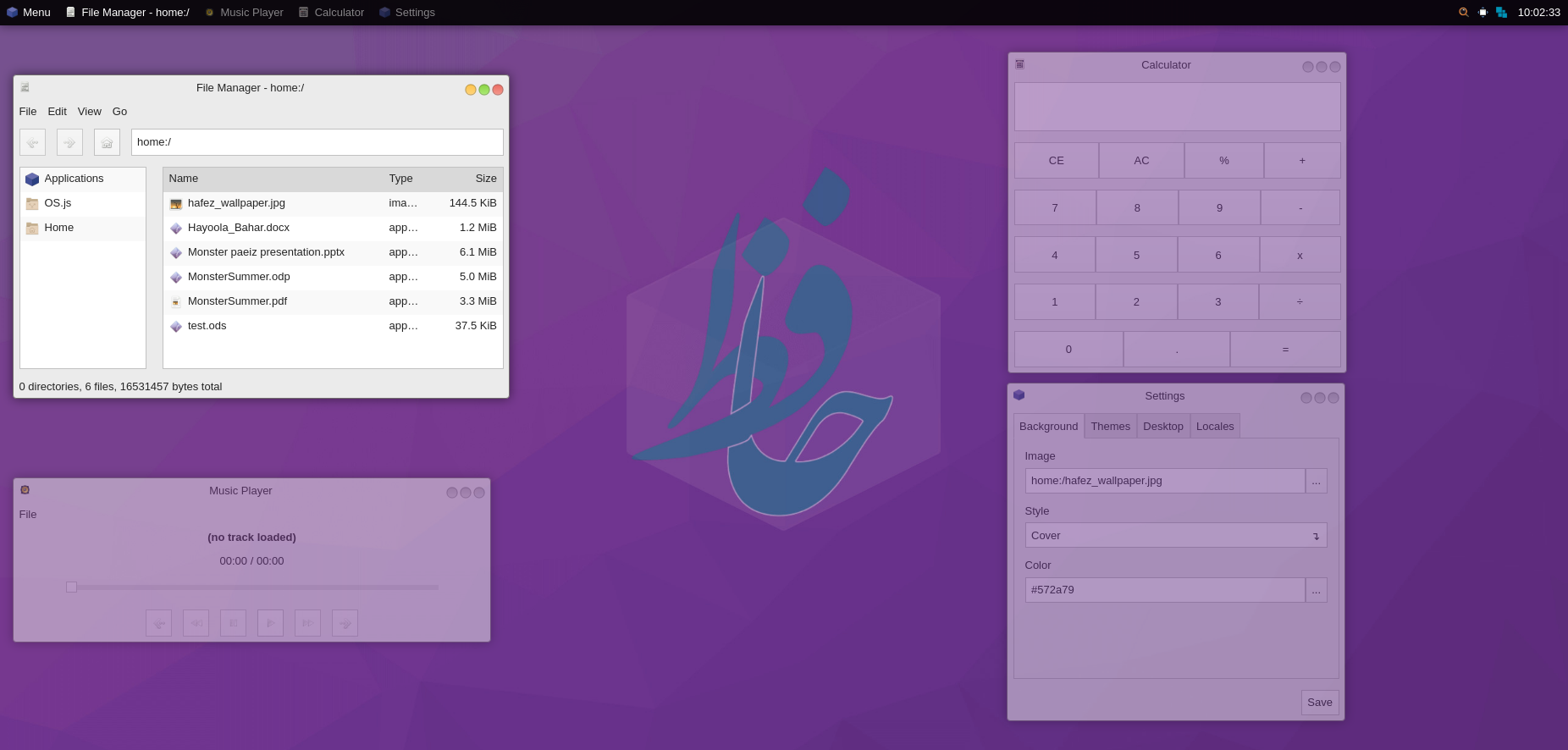Switch to Locales tab in Settings
Viewport: 1568px width, 750px height.
click(x=1215, y=426)
